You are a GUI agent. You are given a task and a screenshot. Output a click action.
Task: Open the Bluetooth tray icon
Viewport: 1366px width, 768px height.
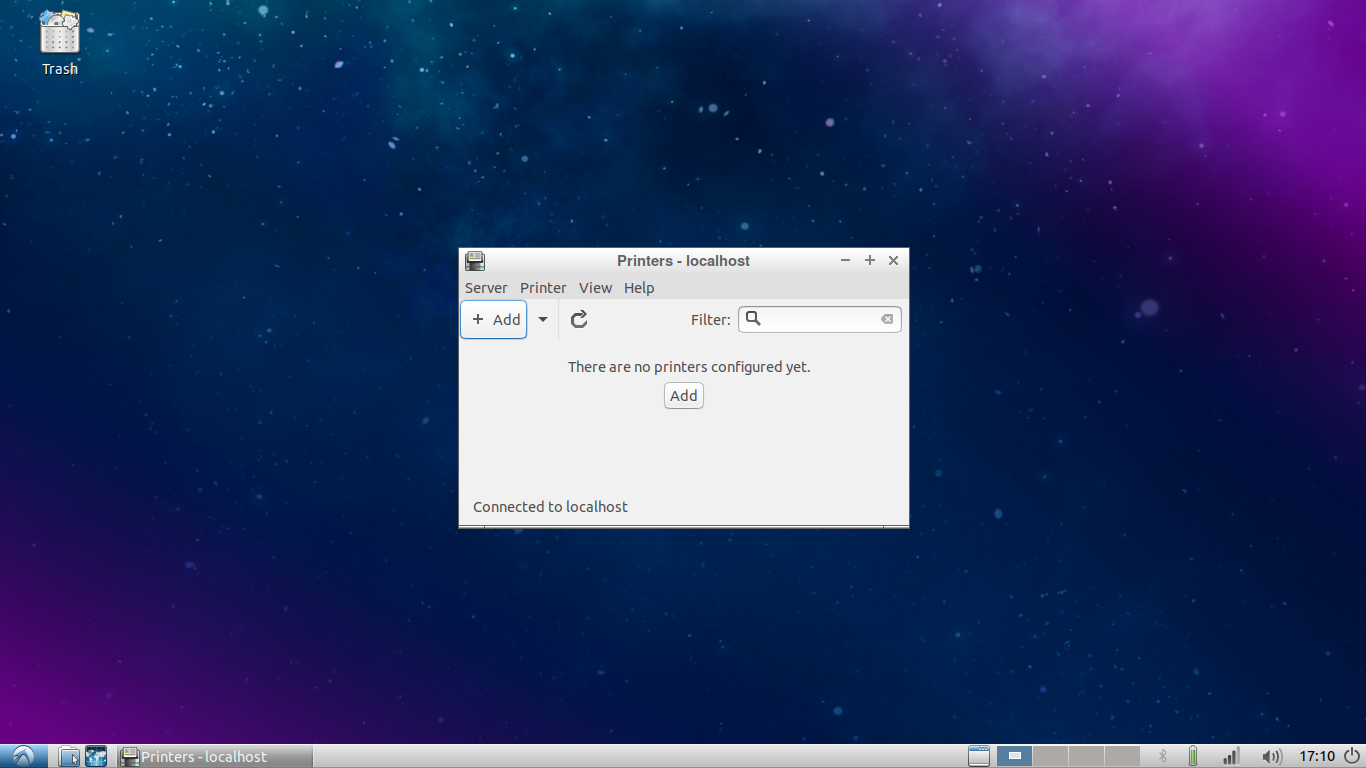pyautogui.click(x=1163, y=757)
